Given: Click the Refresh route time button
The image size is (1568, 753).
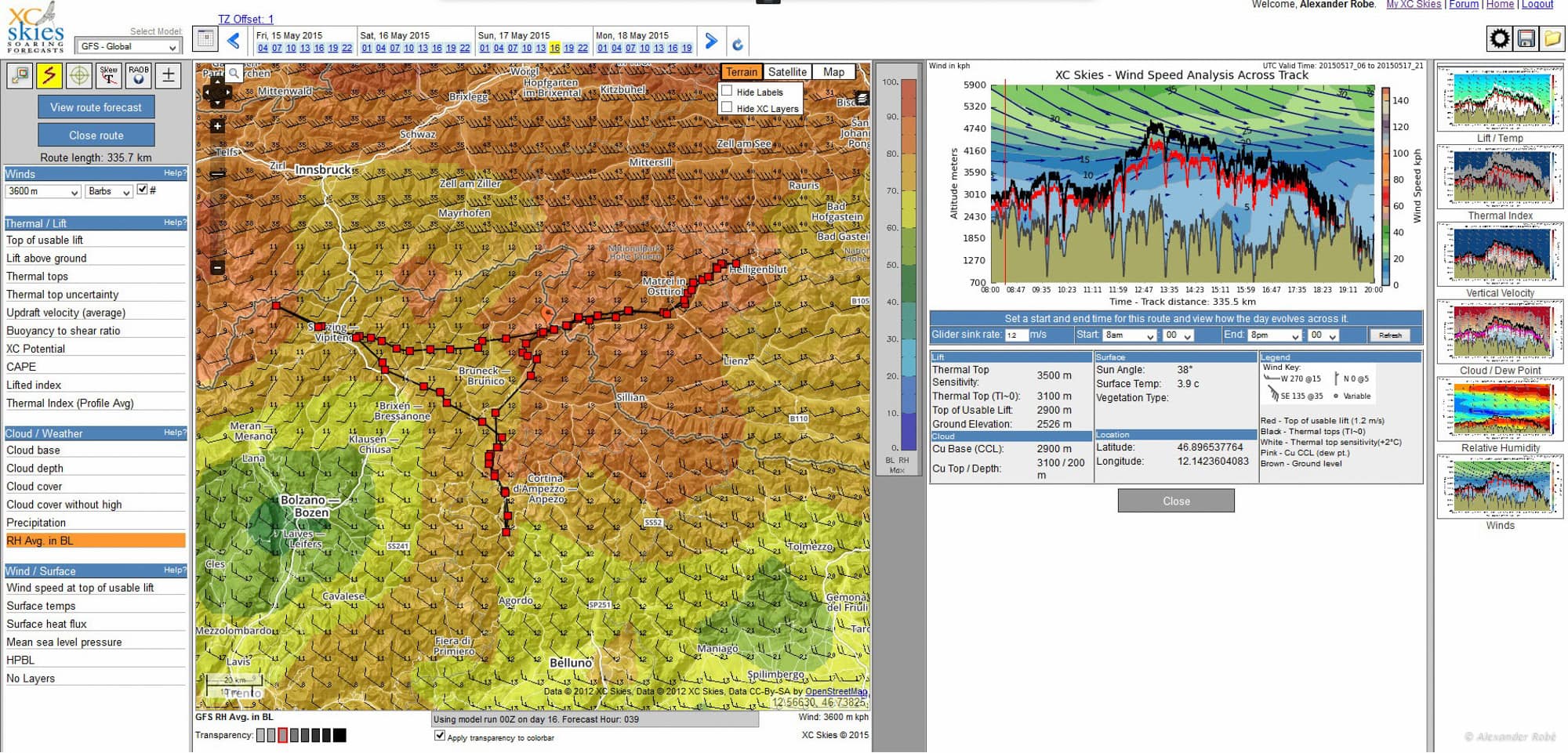Looking at the screenshot, I should [1390, 335].
